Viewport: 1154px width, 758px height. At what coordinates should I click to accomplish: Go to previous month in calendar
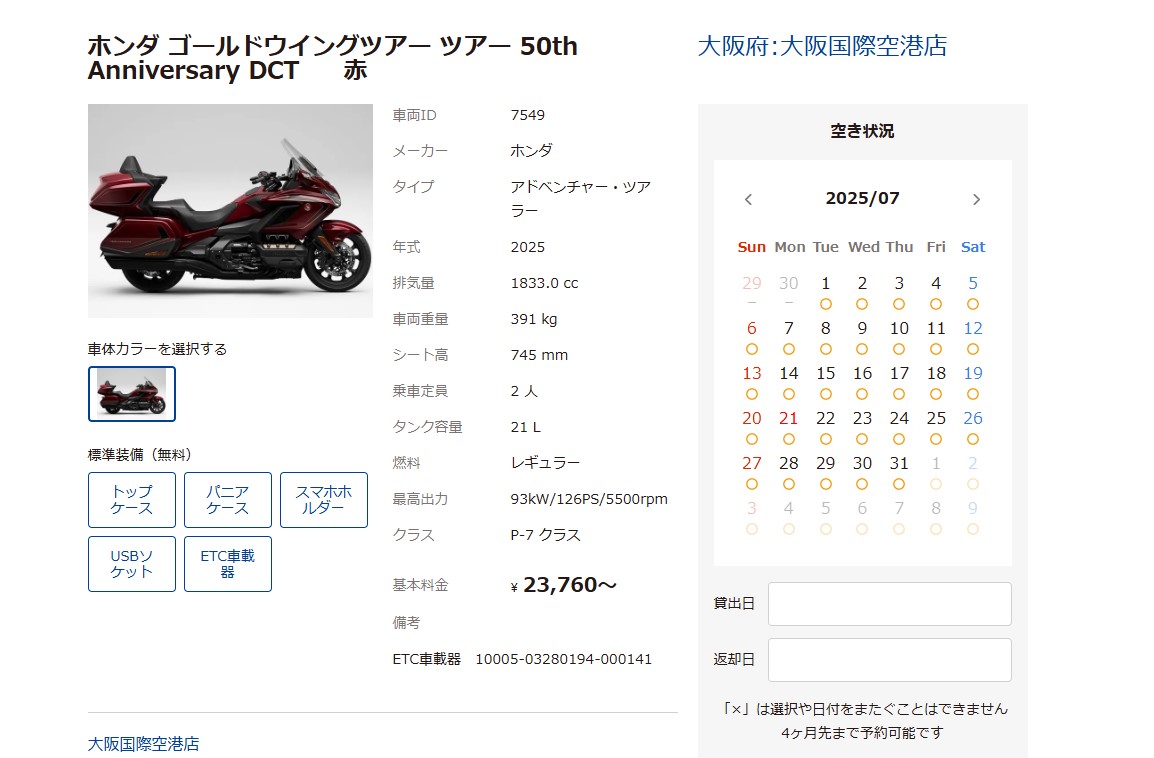click(748, 199)
